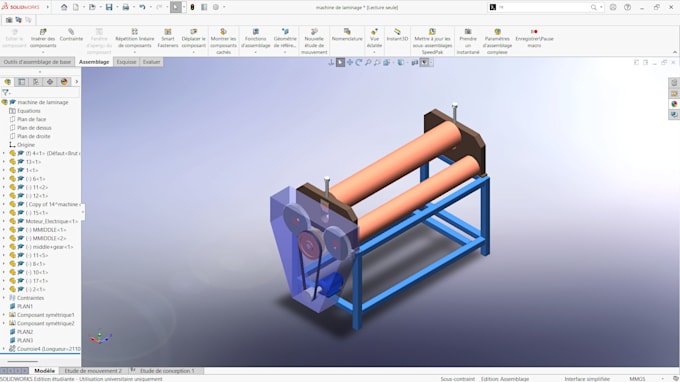This screenshot has height=382, width=680.
Task: Start a Nouvelle étude de mouvement
Action: [x=314, y=42]
